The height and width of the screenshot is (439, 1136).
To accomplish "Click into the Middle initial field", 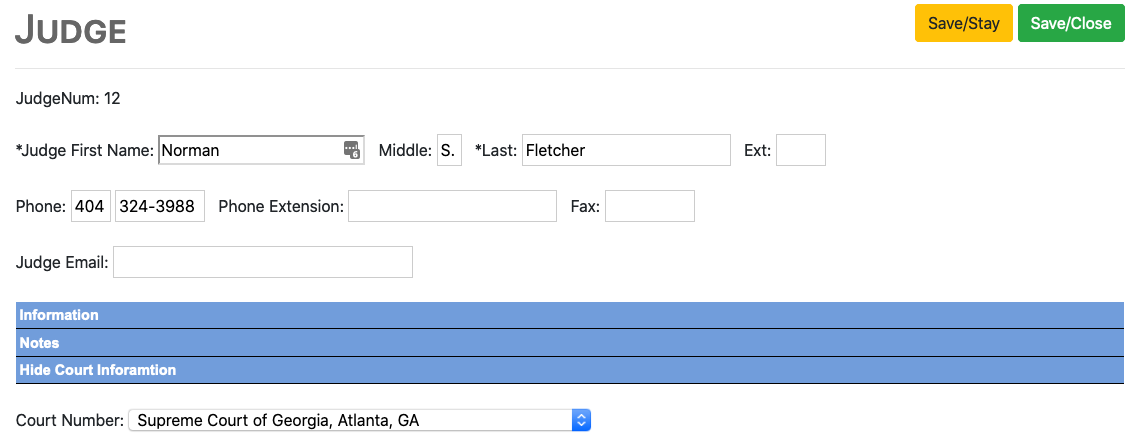I will pyautogui.click(x=449, y=150).
